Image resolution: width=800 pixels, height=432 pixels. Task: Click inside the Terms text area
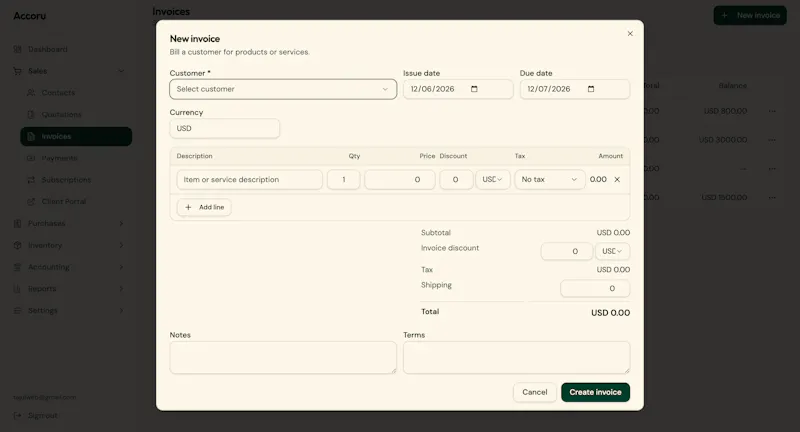516,358
